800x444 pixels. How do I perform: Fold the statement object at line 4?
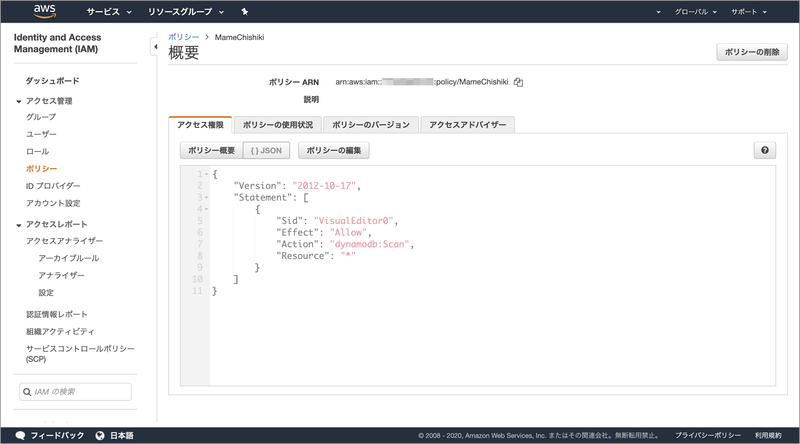(207, 209)
